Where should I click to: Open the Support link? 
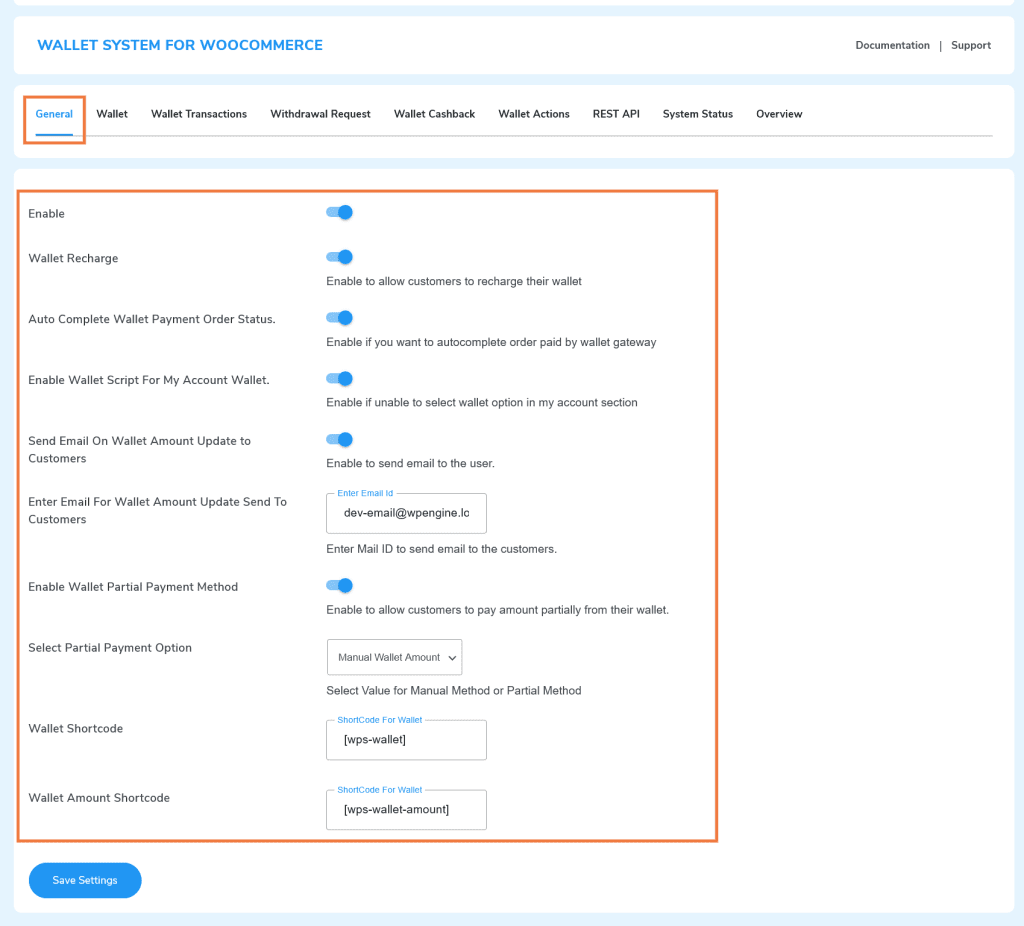(970, 45)
